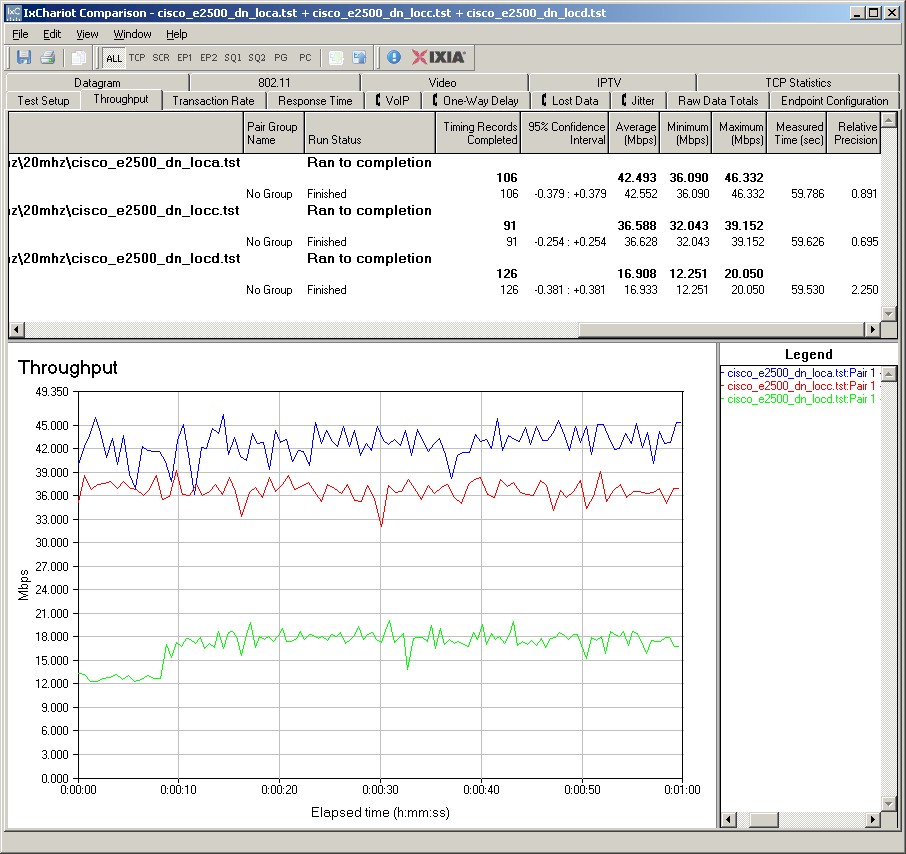The height and width of the screenshot is (854, 906).
Task: Switch to the Test Setup tab
Action: (x=43, y=101)
